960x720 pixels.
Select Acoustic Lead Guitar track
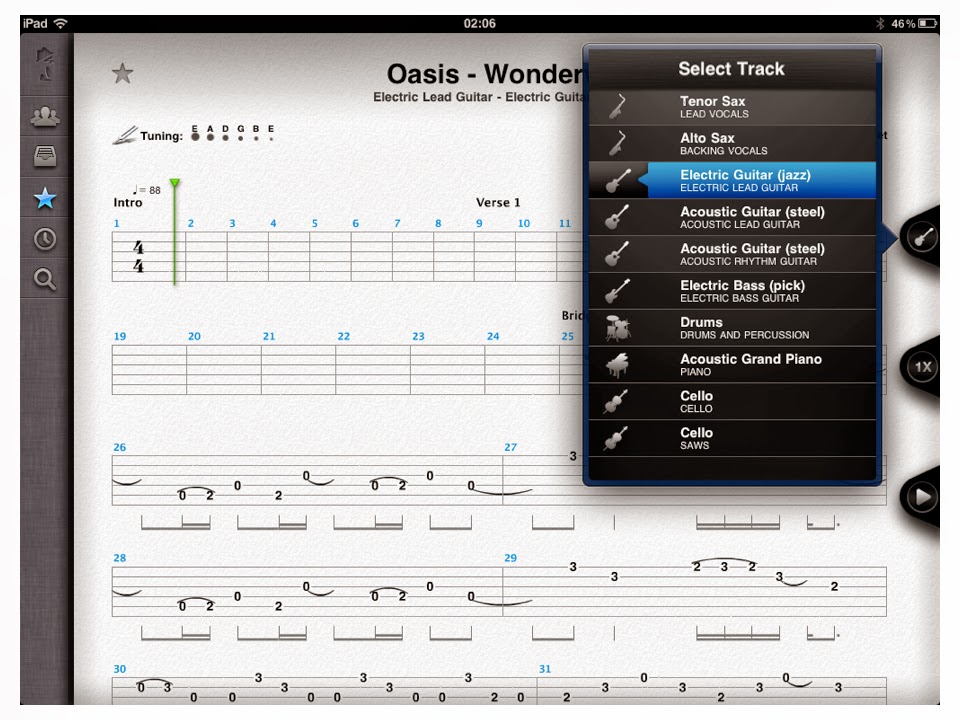(x=732, y=217)
